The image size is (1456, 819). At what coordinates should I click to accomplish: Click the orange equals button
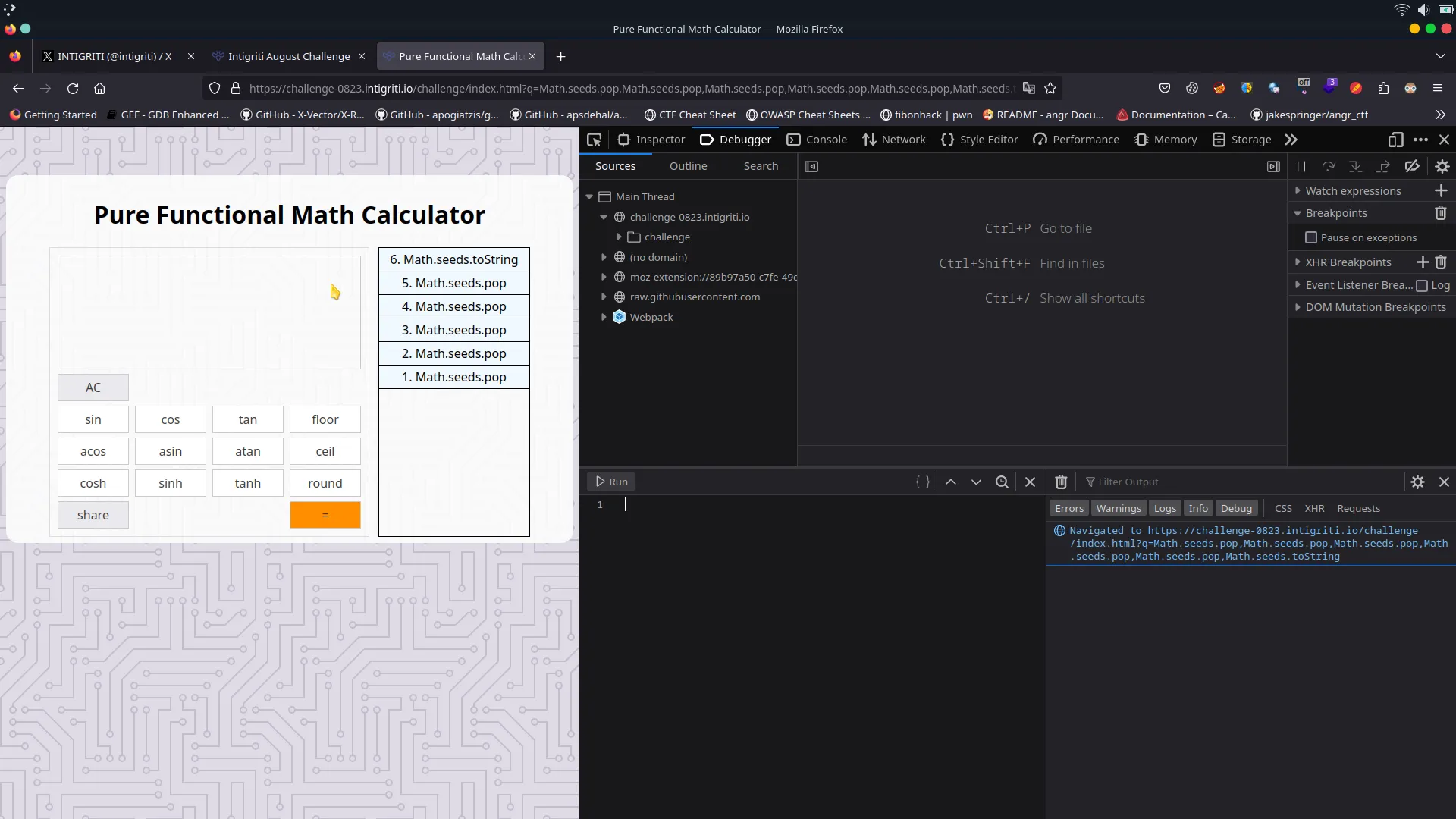(325, 515)
